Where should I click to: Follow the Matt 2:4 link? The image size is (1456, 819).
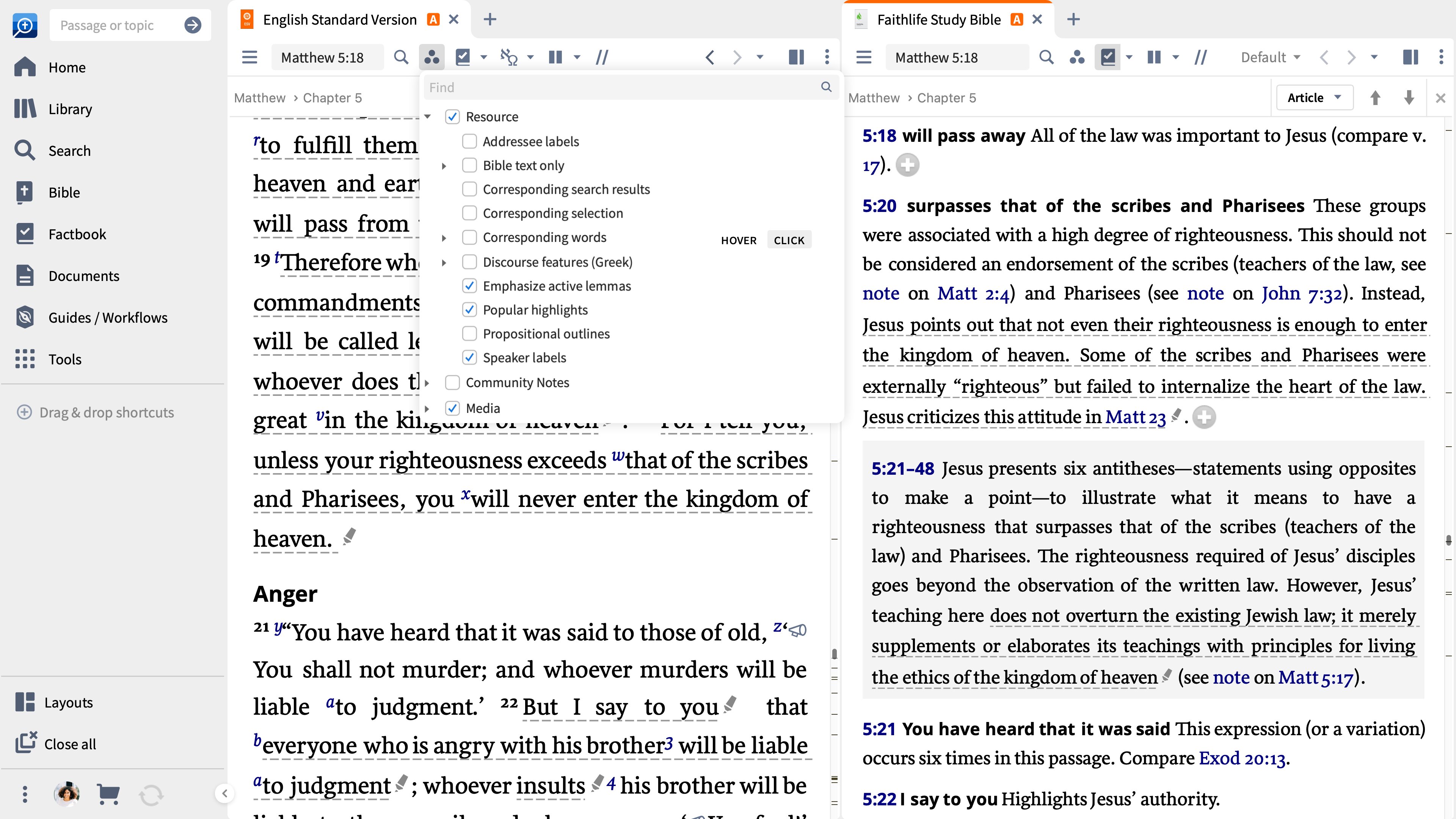tap(973, 293)
